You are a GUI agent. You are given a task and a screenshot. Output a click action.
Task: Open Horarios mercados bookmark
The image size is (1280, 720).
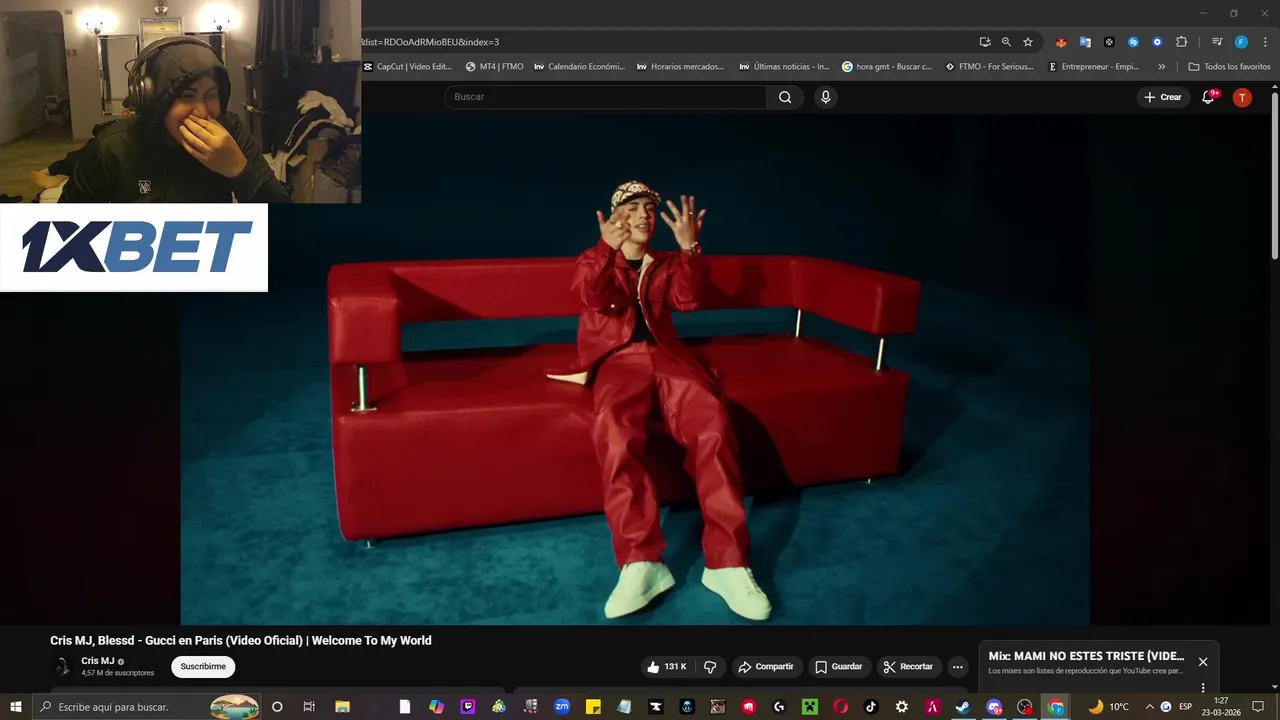680,67
